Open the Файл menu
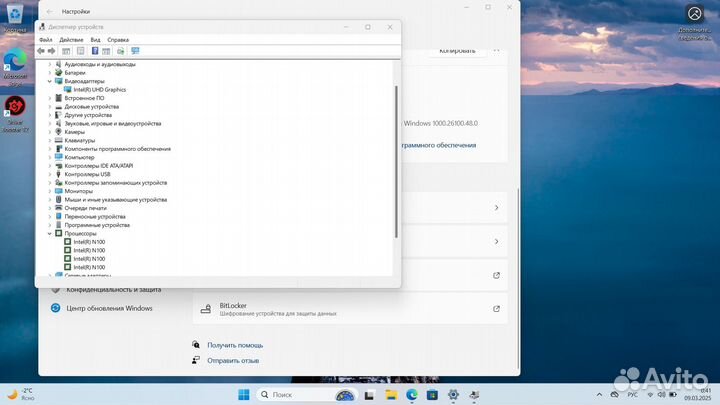The width and height of the screenshot is (720, 405). 45,40
